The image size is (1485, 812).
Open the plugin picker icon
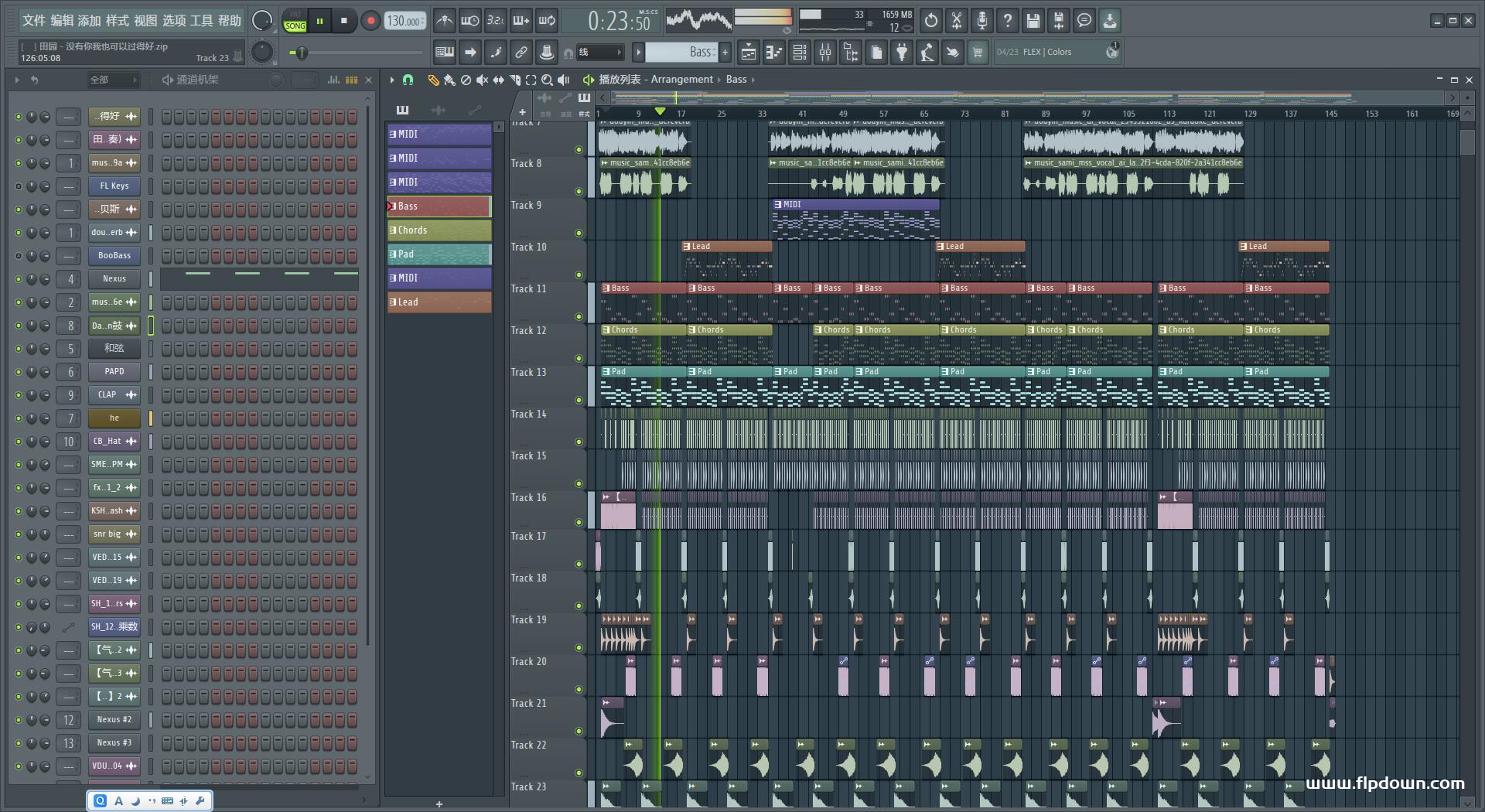pos(902,53)
